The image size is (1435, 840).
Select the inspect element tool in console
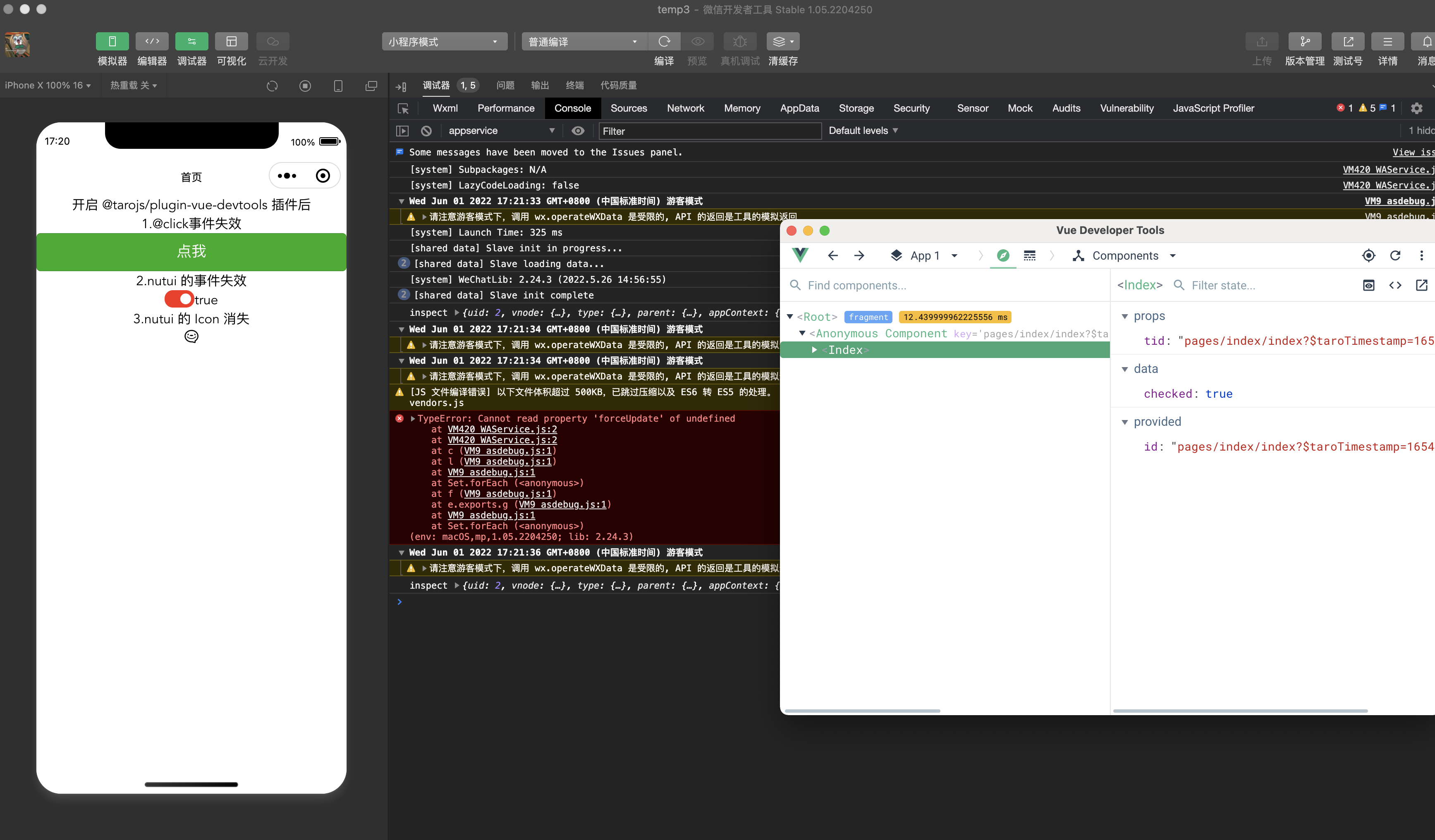403,108
